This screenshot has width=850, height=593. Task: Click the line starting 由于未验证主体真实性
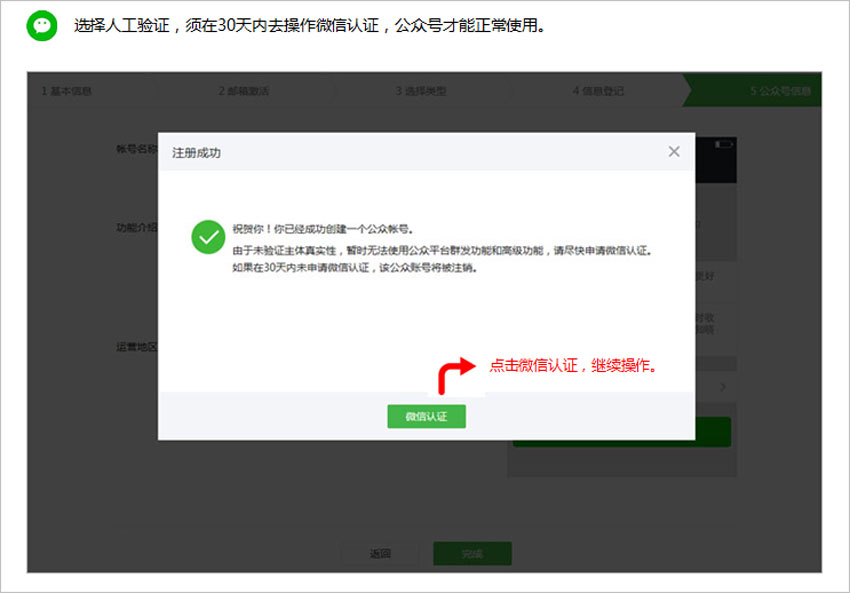[x=442, y=250]
